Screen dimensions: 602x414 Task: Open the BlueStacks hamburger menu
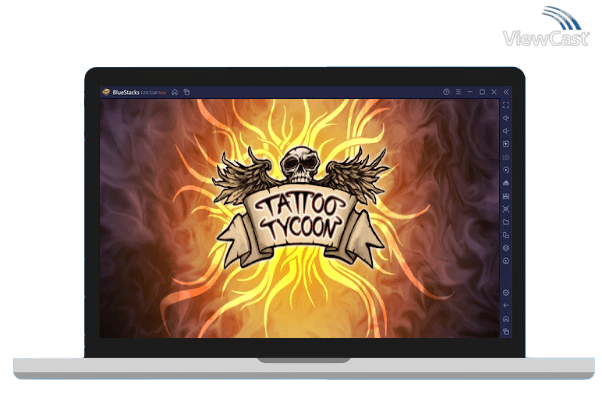pyautogui.click(x=458, y=92)
